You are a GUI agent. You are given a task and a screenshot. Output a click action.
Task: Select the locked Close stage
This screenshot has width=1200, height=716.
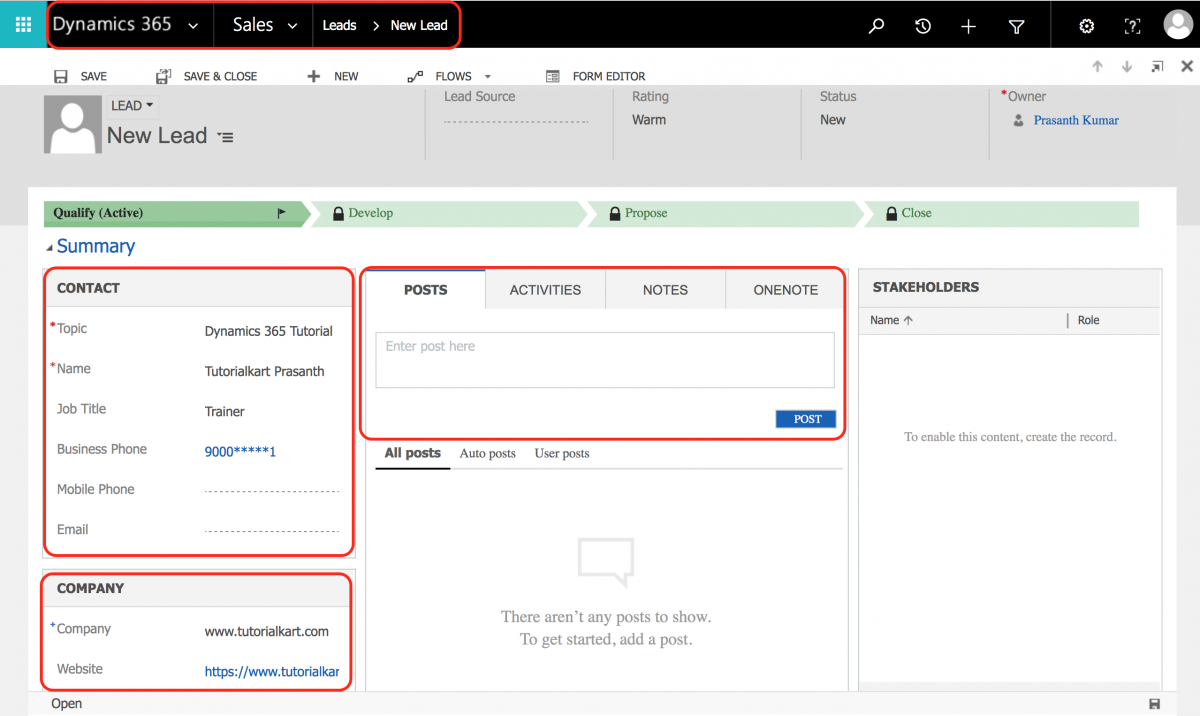(x=1000, y=213)
